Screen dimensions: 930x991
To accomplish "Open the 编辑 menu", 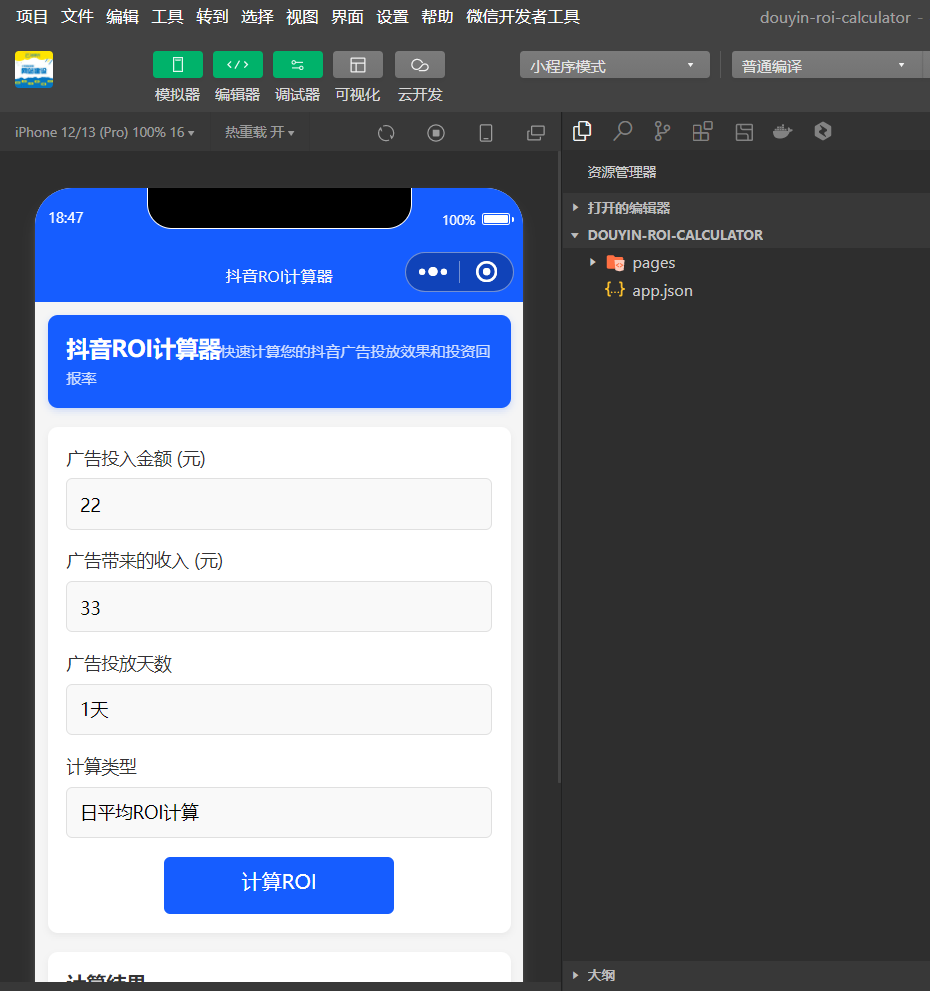I will [x=122, y=16].
